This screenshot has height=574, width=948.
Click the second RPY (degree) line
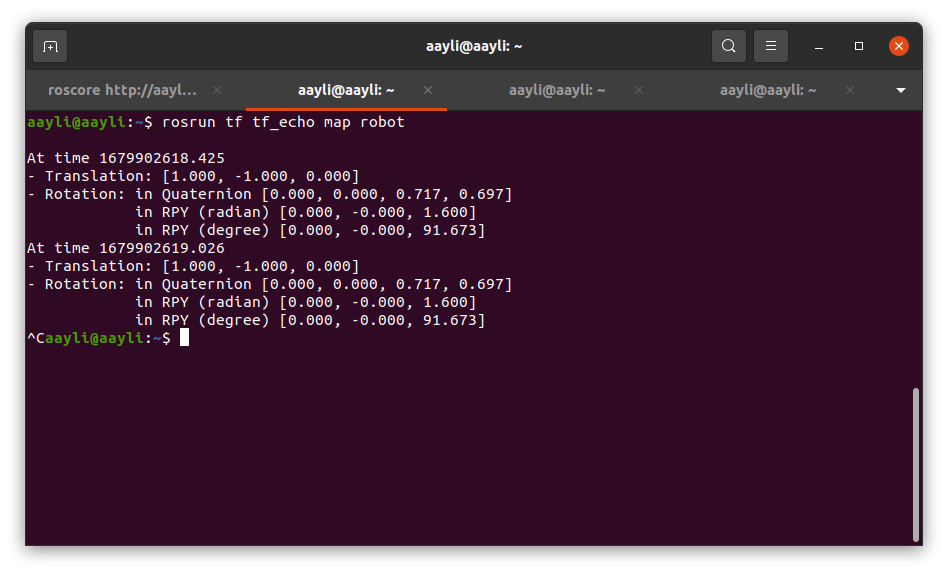point(310,321)
